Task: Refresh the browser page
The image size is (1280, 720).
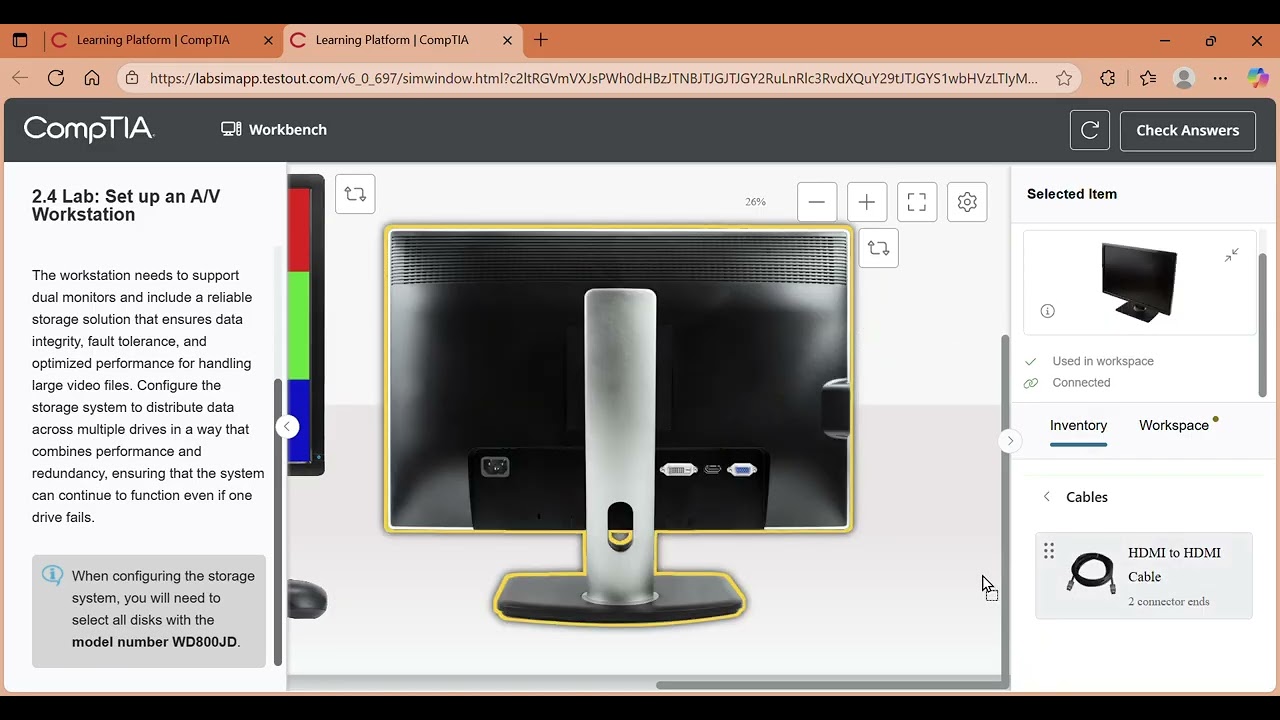Action: pos(56,78)
